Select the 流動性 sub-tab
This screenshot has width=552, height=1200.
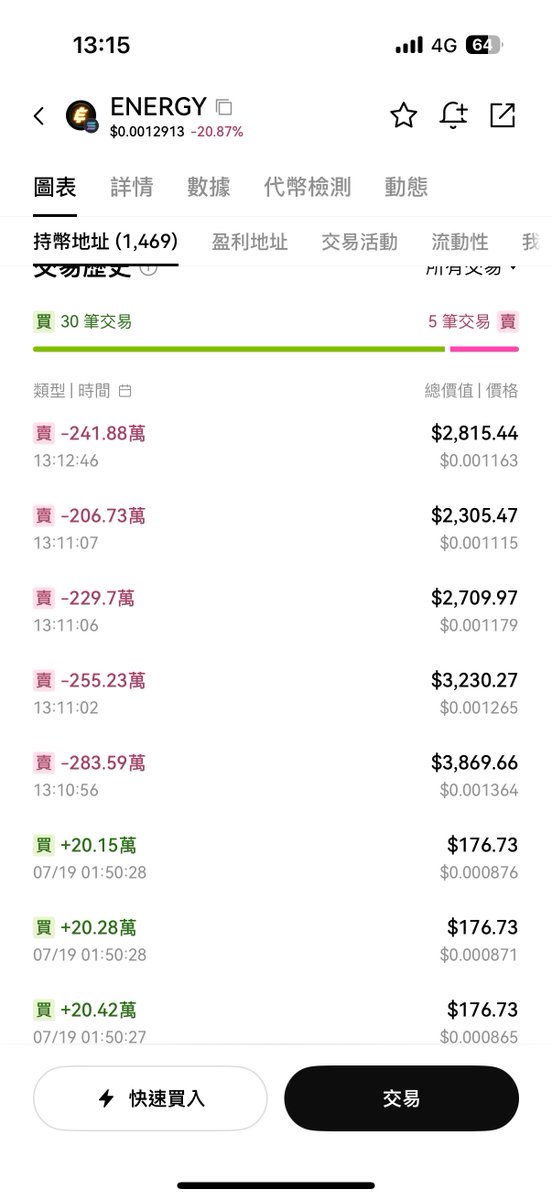click(460, 242)
